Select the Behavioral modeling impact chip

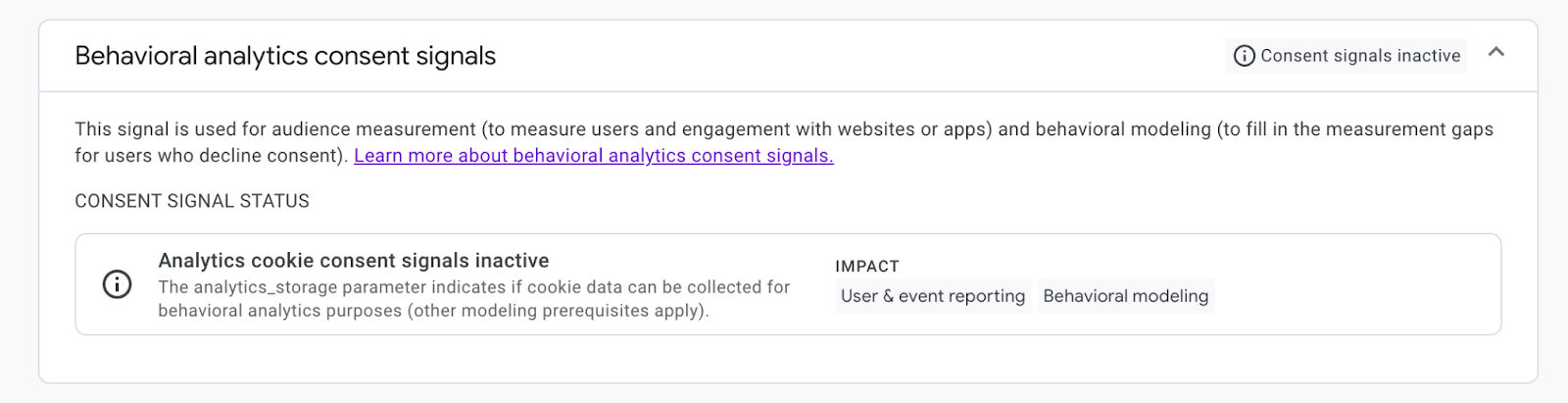1125,296
